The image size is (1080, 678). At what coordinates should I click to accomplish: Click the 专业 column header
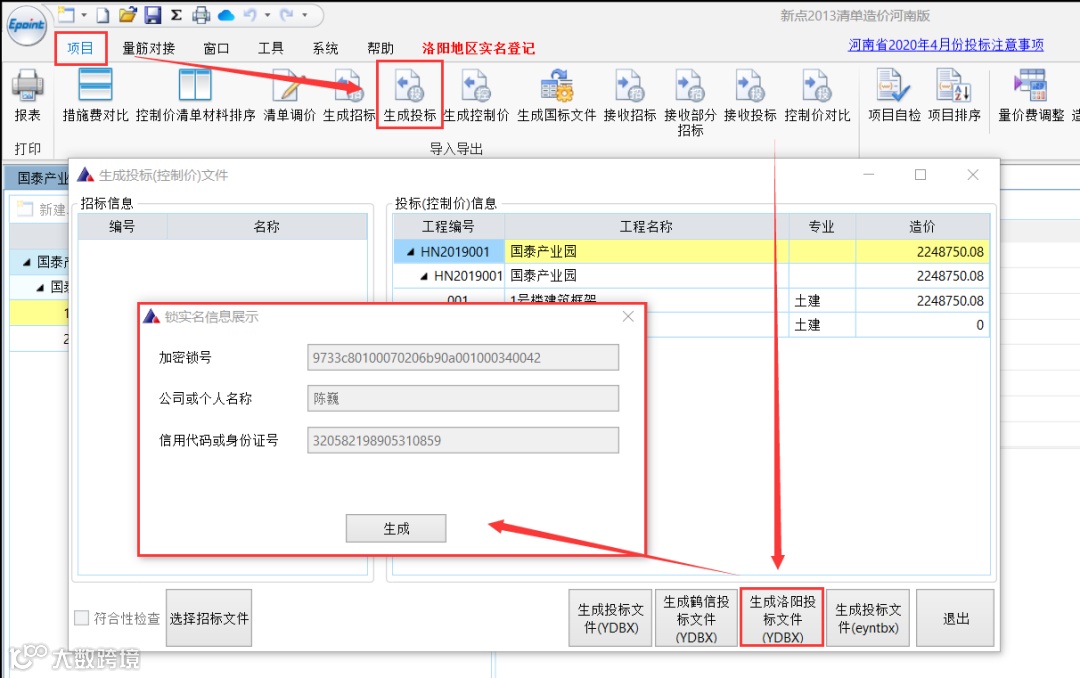[x=822, y=226]
